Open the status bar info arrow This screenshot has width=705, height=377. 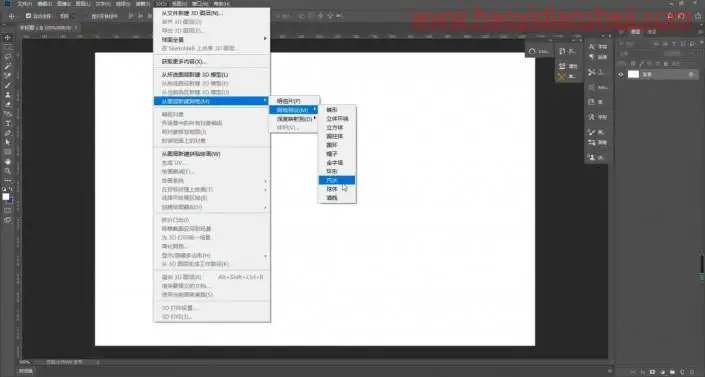(x=98, y=362)
